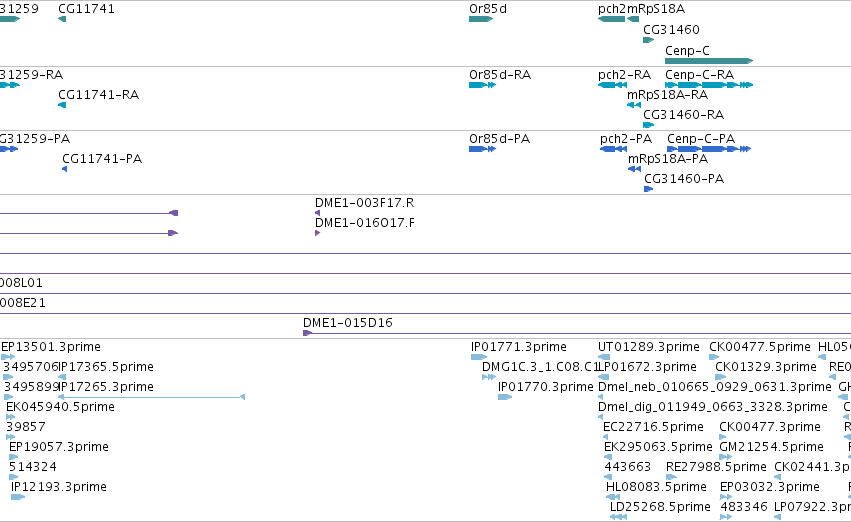The height and width of the screenshot is (522, 851).
Task: Open the GM21254.5prime EST label
Action: coord(772,447)
